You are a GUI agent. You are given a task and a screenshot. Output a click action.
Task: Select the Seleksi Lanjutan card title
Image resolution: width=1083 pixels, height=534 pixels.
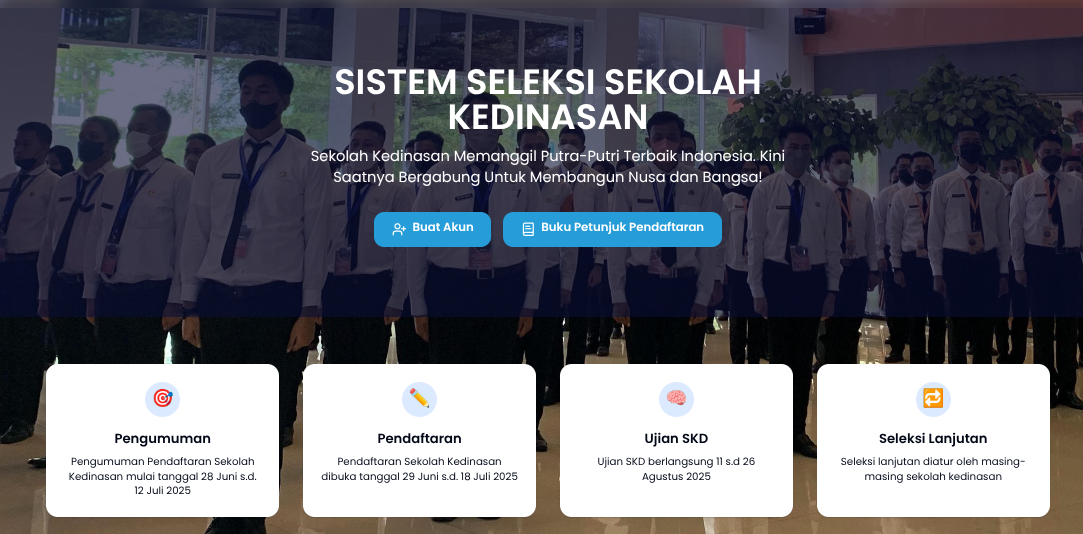pos(933,439)
